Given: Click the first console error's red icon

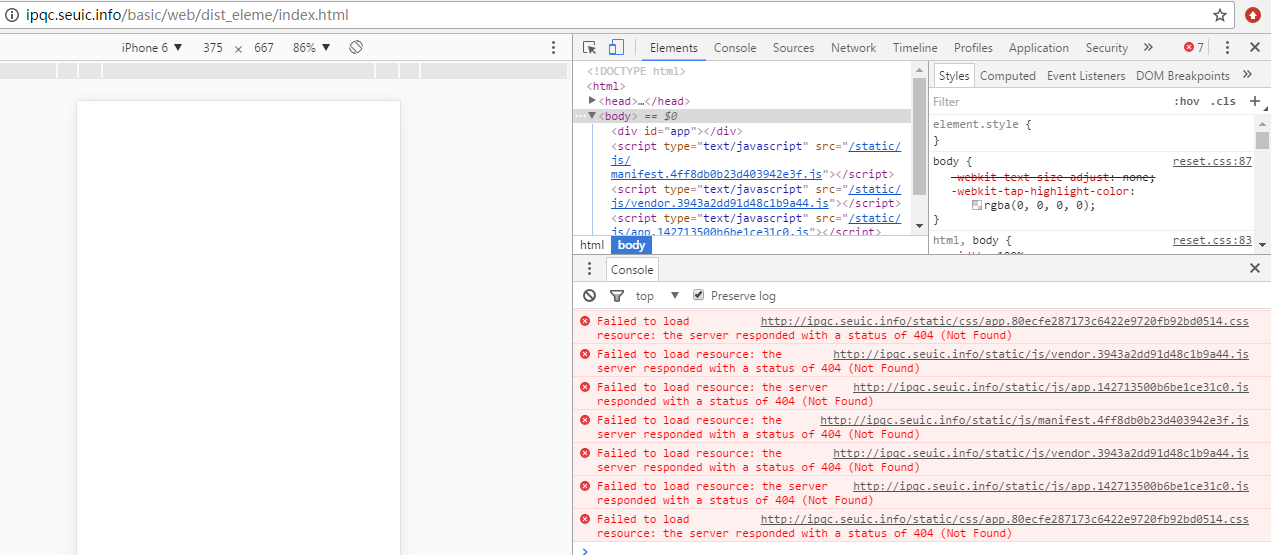Looking at the screenshot, I should [x=585, y=321].
